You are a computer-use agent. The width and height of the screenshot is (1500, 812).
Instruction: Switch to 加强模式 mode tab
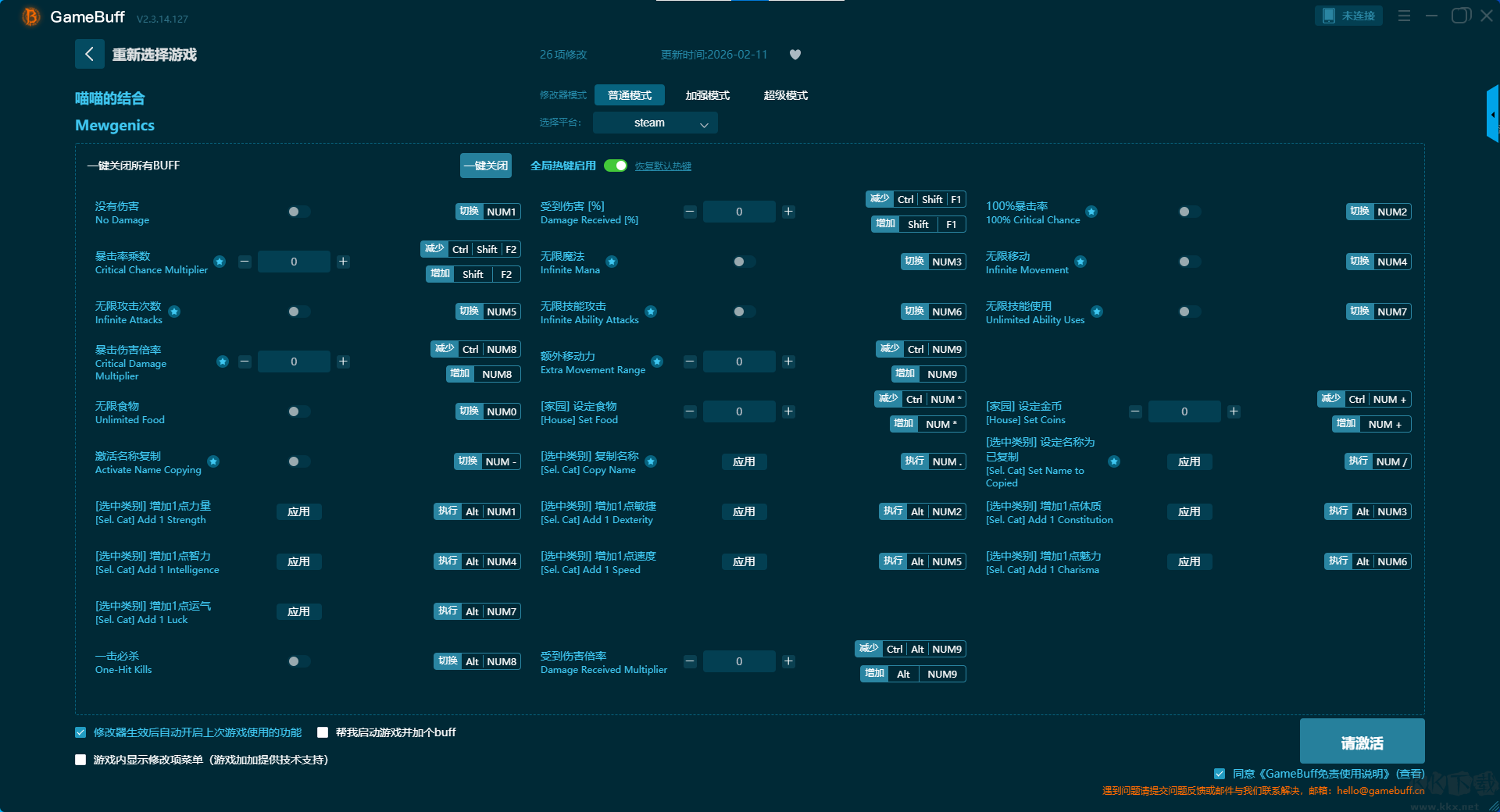707,95
